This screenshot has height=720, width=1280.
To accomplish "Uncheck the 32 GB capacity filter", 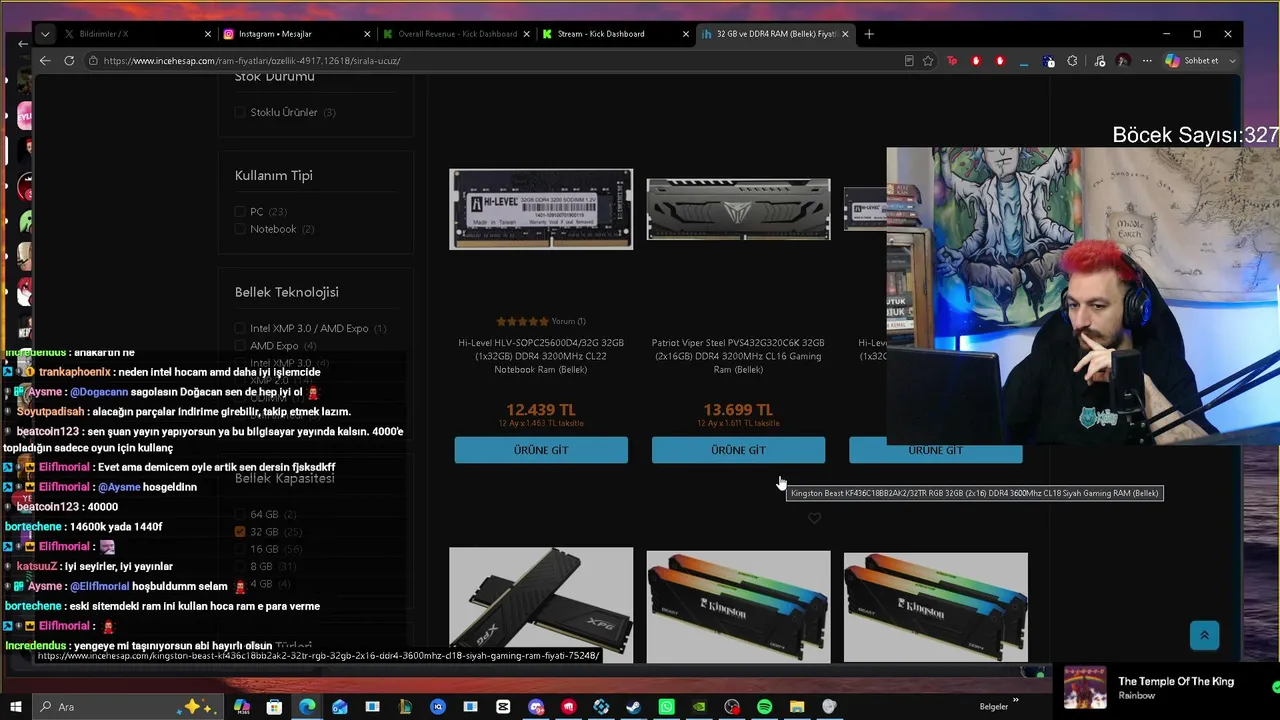I will tap(240, 532).
